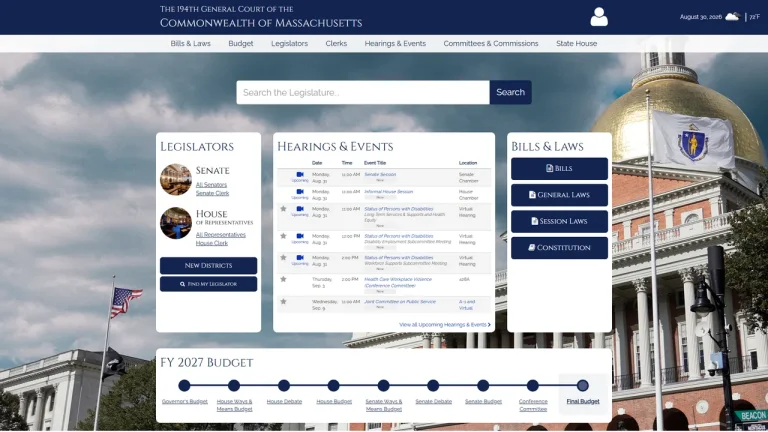Open the Final Budget text link

click(583, 401)
